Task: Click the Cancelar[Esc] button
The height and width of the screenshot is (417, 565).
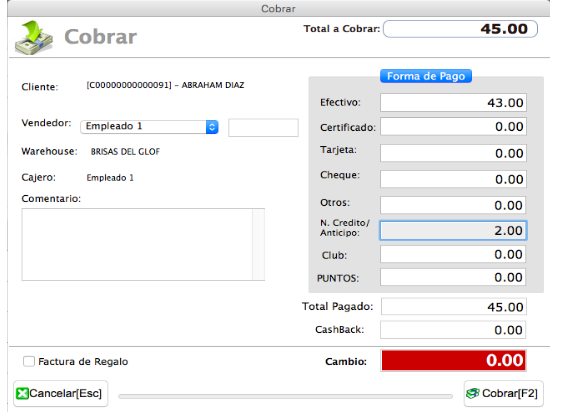Action: point(61,394)
